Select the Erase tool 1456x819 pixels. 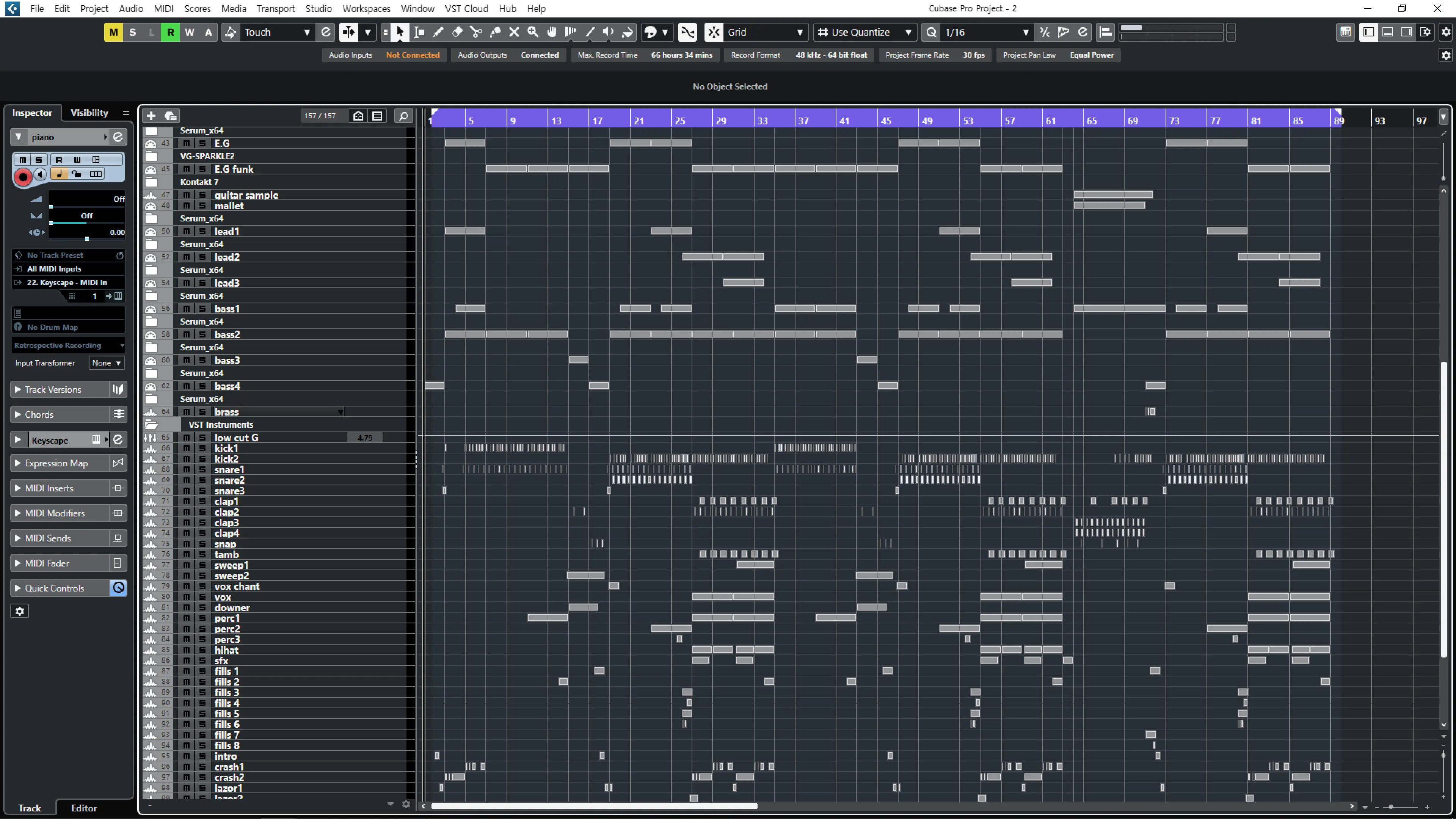(457, 32)
